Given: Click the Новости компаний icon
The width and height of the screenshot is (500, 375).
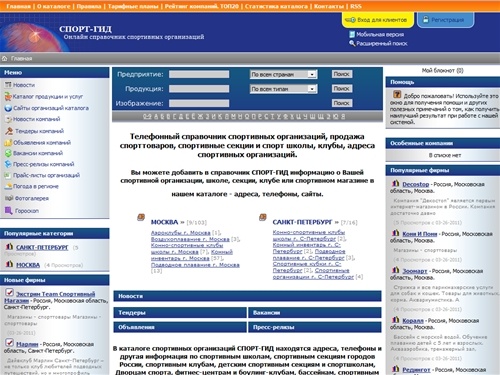Looking at the screenshot, I should point(8,119).
